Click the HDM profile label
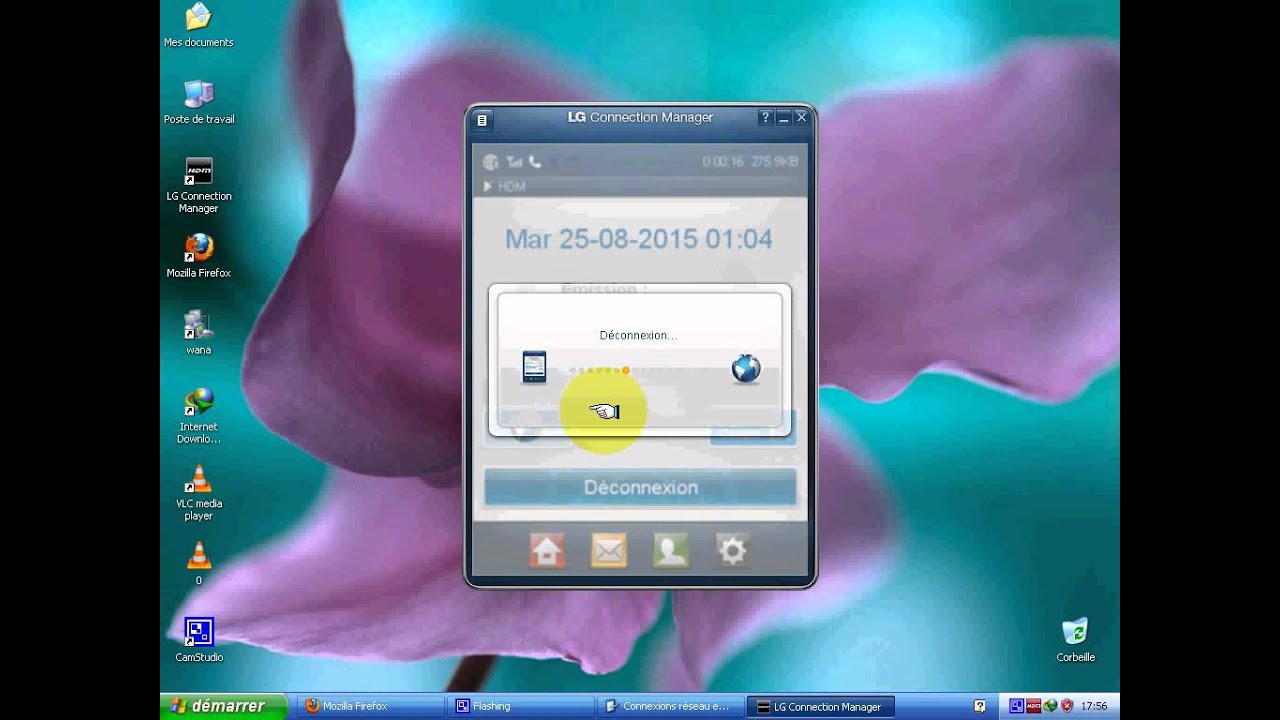Screen dimensions: 1280x720 [x=511, y=186]
